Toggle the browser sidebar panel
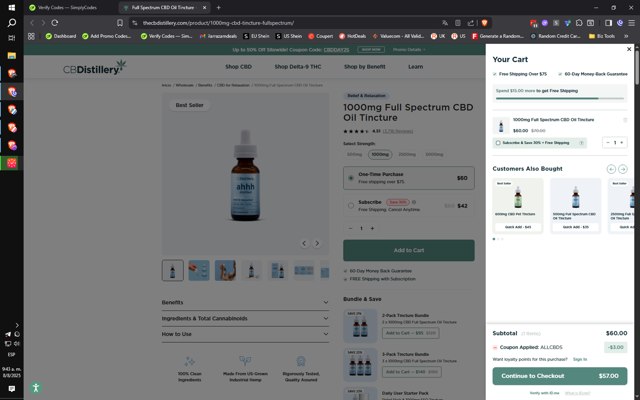Screen dimensions: 640x400 tap(608, 23)
